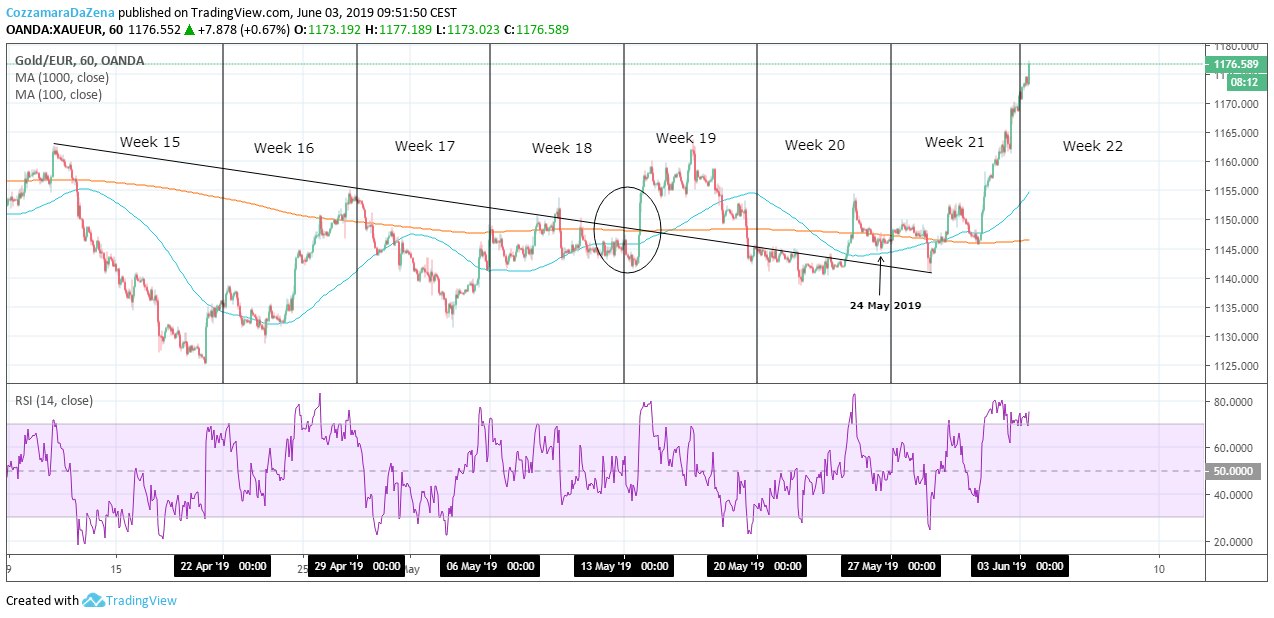
Task: Select the Week 21 text annotation
Action: [x=955, y=142]
